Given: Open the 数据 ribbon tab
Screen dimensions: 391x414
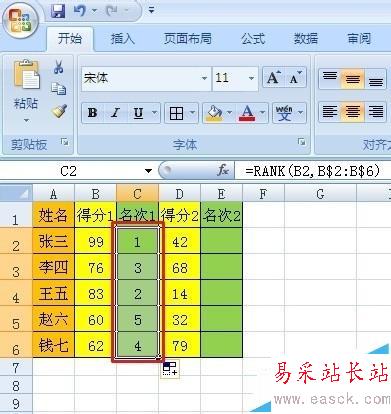Looking at the screenshot, I should click(x=306, y=39).
